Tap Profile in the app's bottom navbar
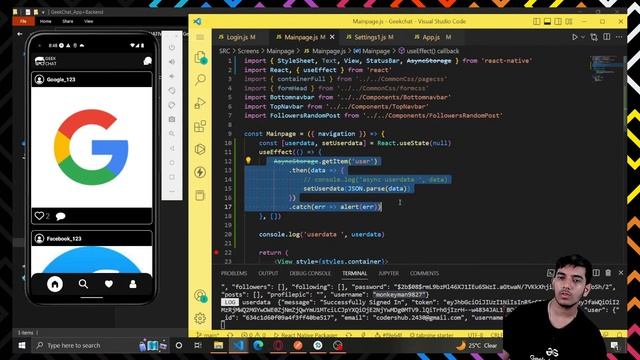 pyautogui.click(x=133, y=284)
